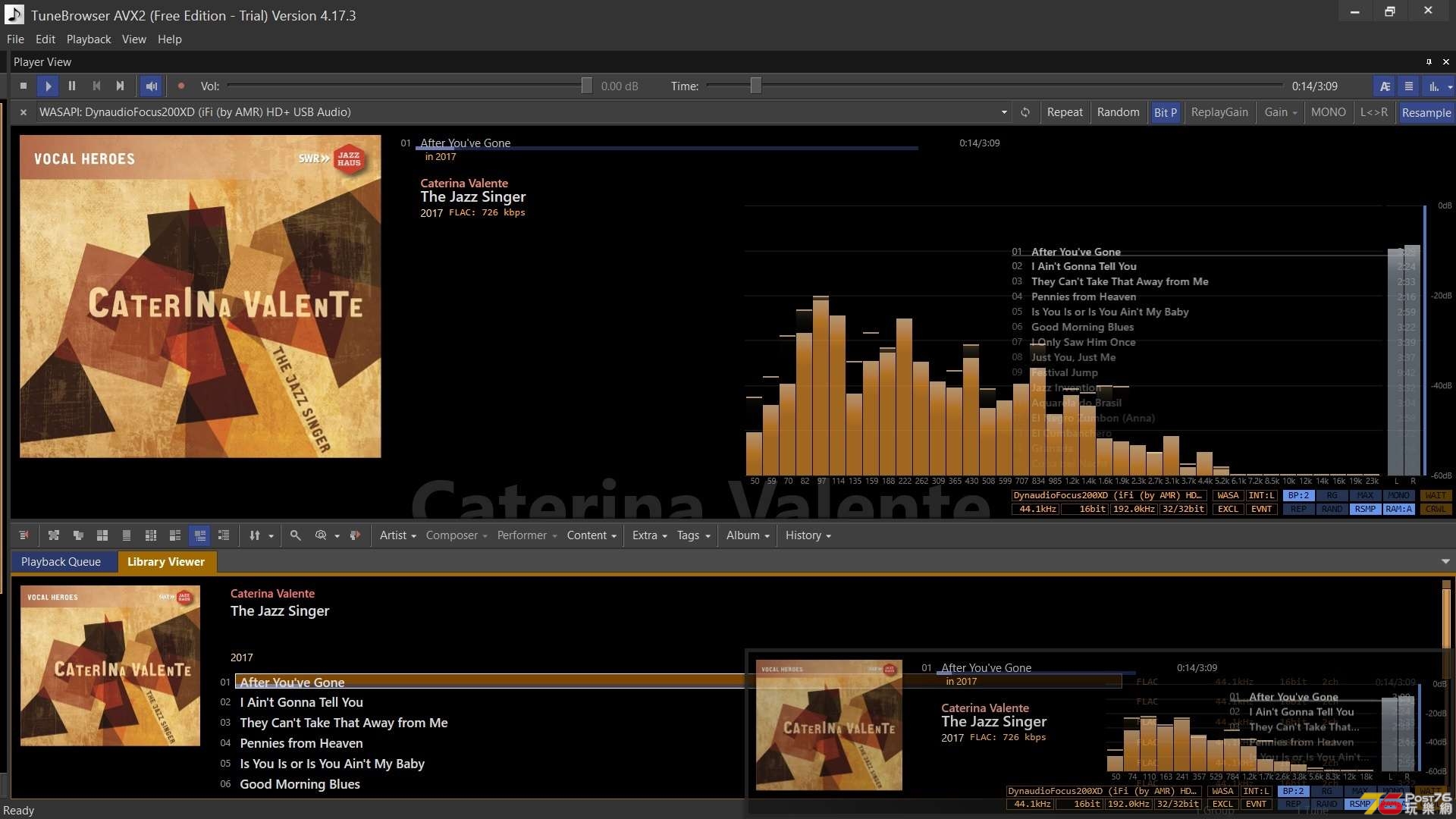Screen dimensions: 1456x819
Task: Click the play button in Player View
Action: coord(48,86)
